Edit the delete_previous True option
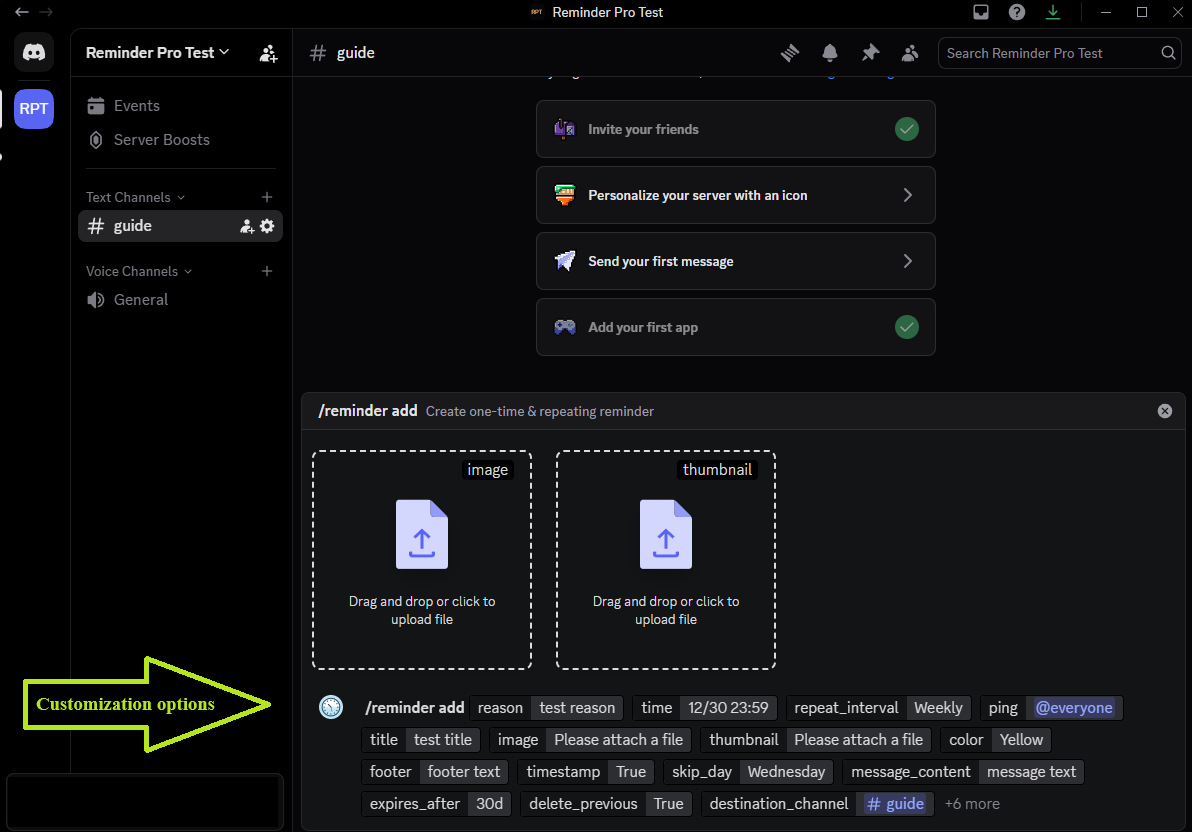Screen dimensions: 1192x832 pos(606,804)
